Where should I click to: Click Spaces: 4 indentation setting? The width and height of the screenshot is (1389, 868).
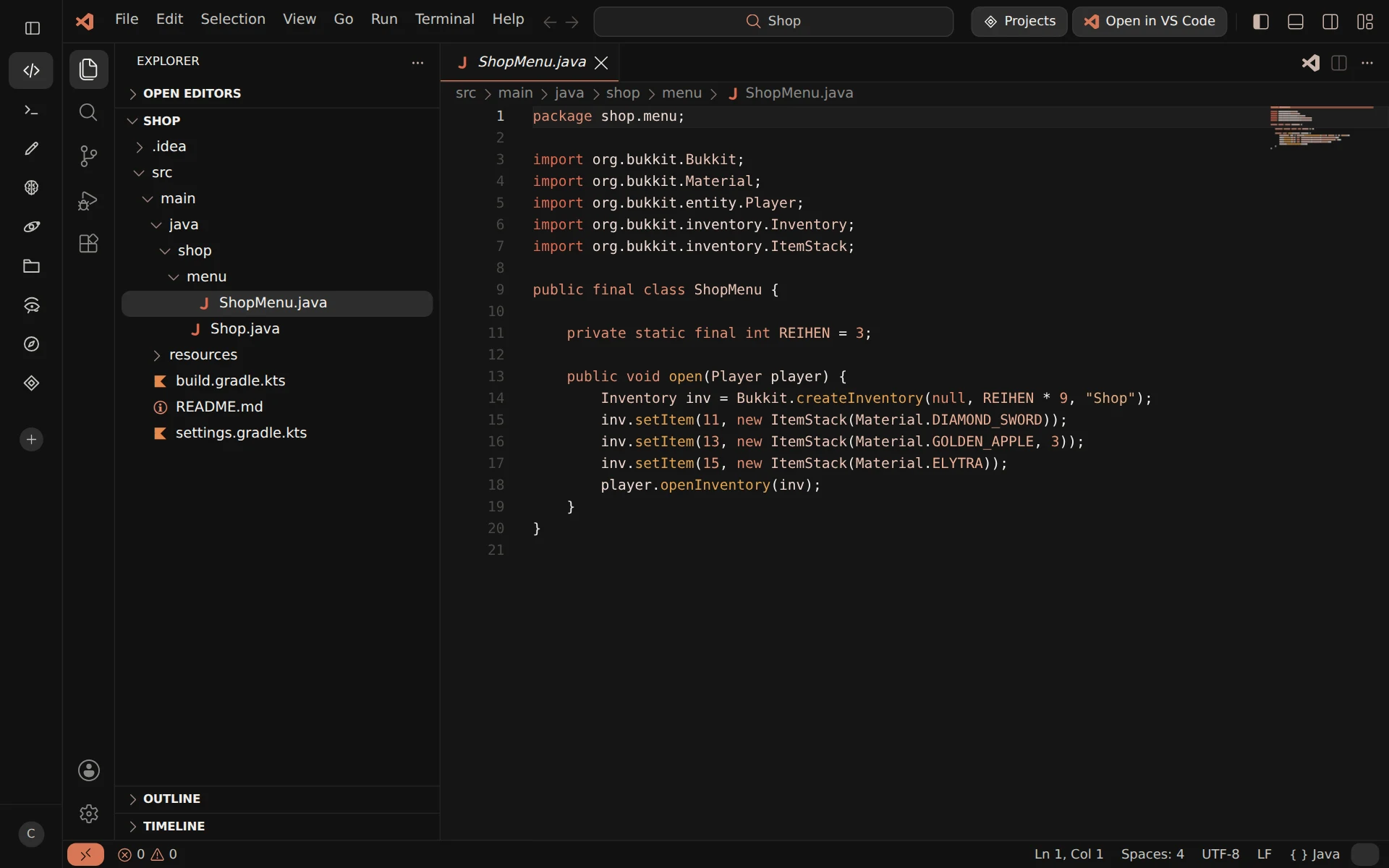coord(1152,854)
